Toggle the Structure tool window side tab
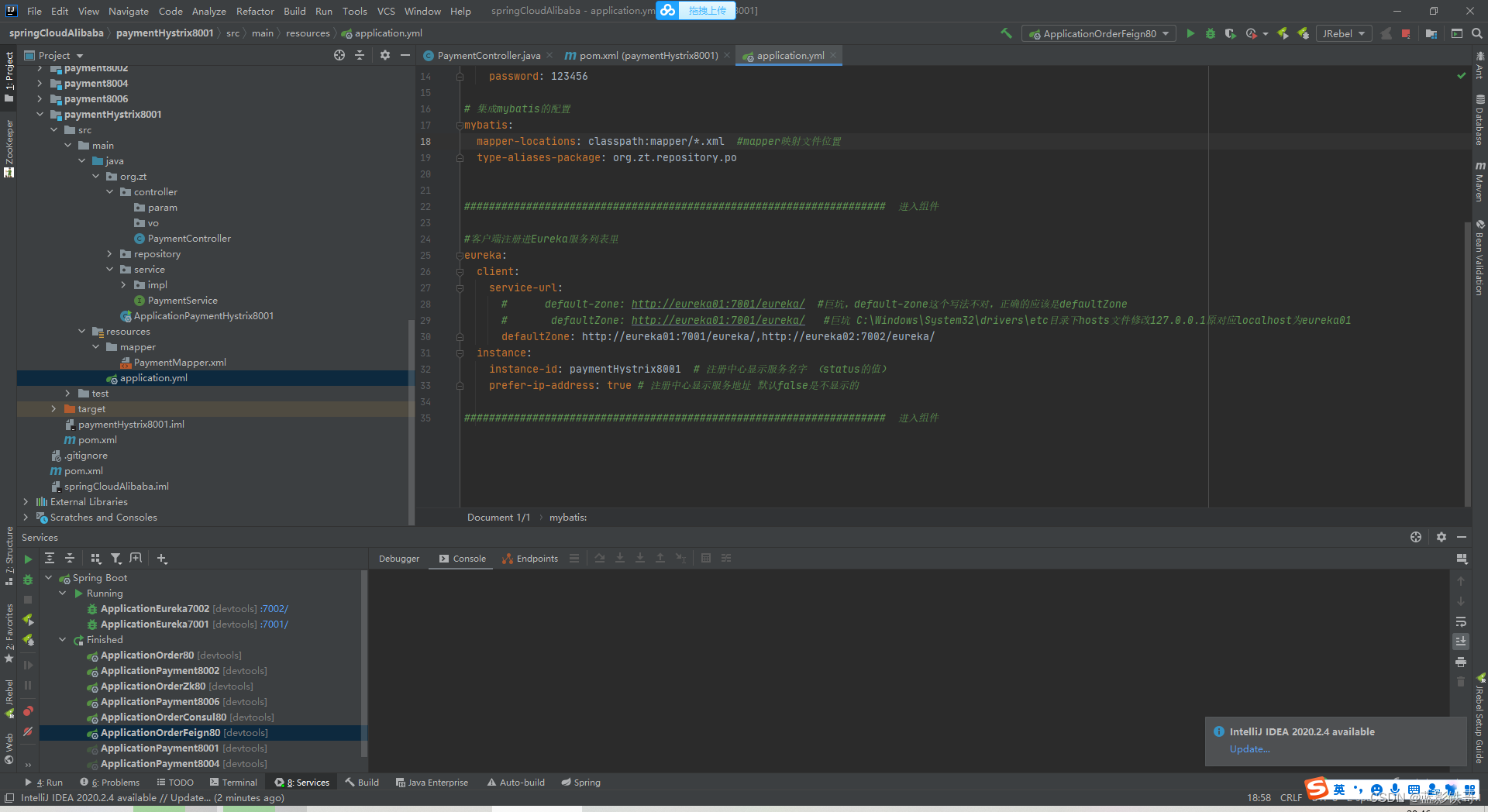This screenshot has width=1488, height=812. 9,556
